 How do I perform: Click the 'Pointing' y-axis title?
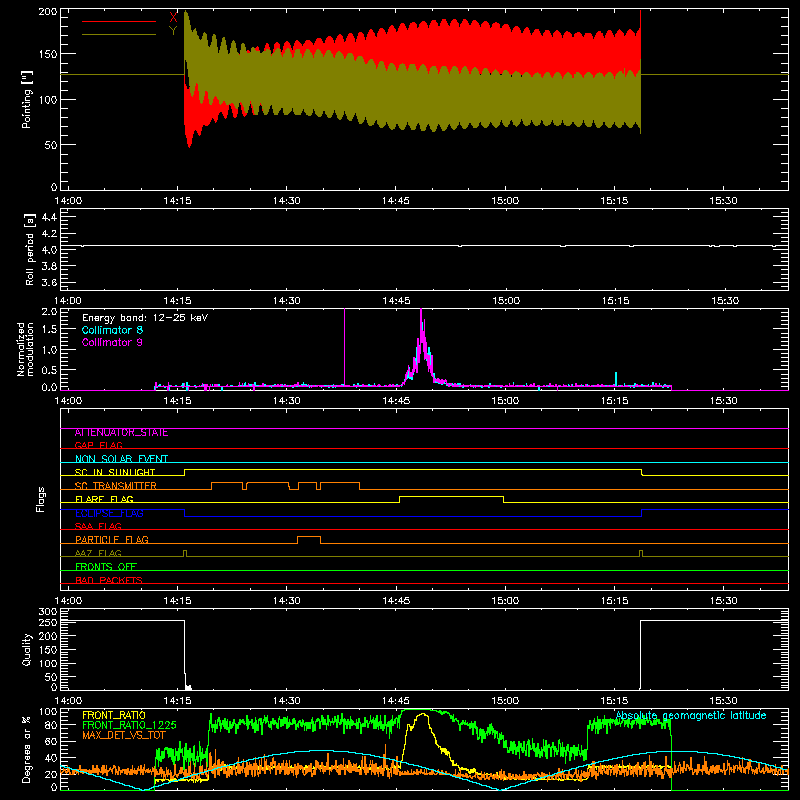pos(27,99)
